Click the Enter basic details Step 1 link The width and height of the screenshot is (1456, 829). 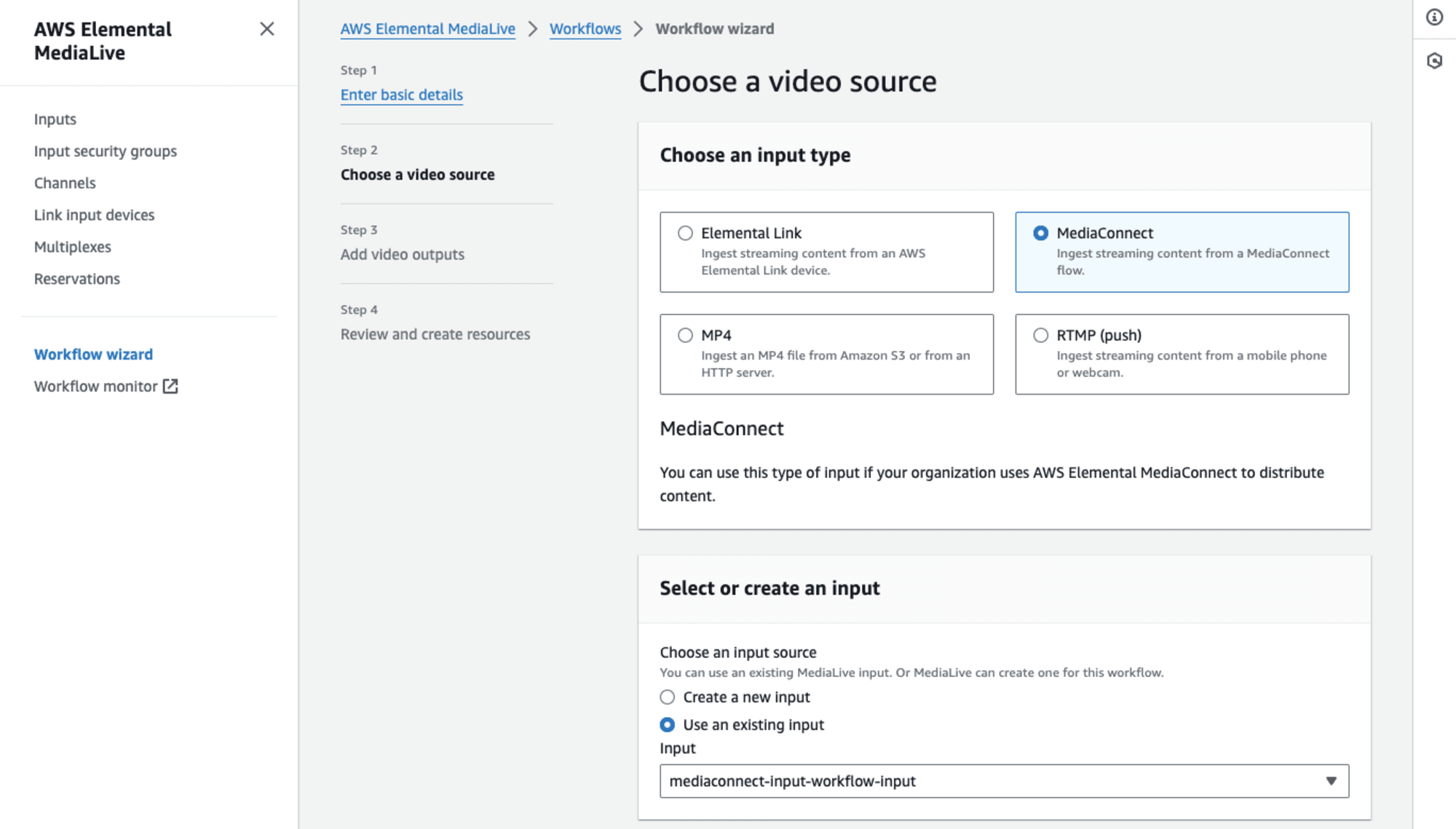401,94
